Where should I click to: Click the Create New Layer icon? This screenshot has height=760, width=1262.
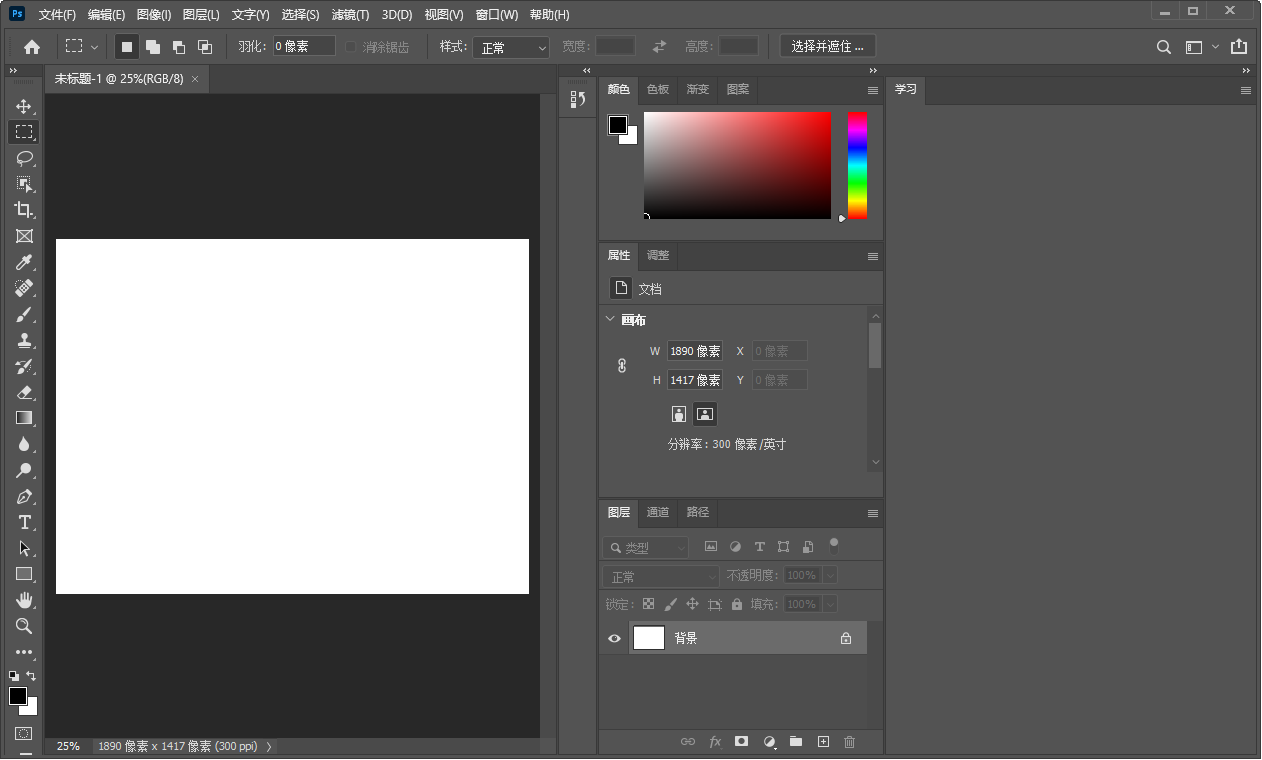(x=822, y=742)
